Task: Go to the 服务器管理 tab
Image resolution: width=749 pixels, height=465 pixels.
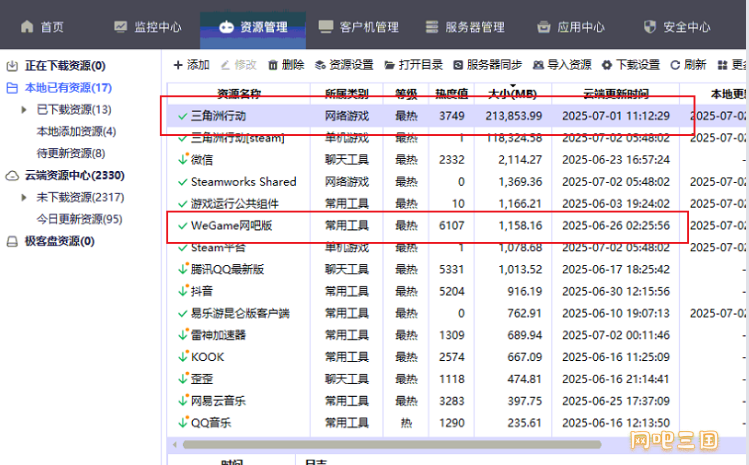Action: (x=465, y=27)
